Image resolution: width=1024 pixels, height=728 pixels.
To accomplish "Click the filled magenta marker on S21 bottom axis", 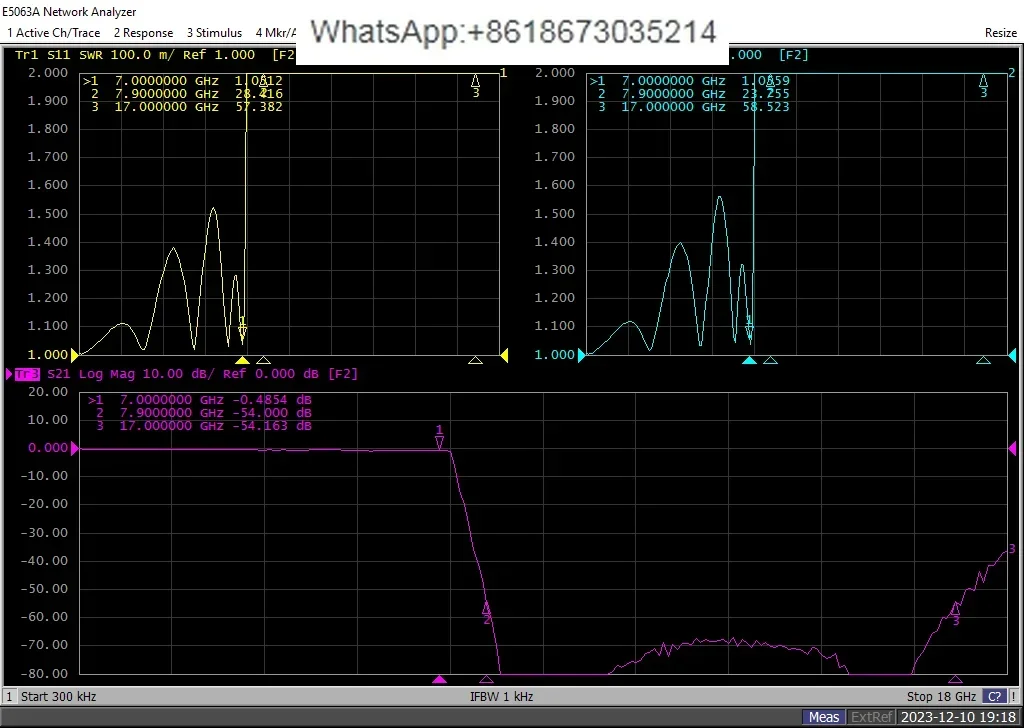I will coord(439,680).
